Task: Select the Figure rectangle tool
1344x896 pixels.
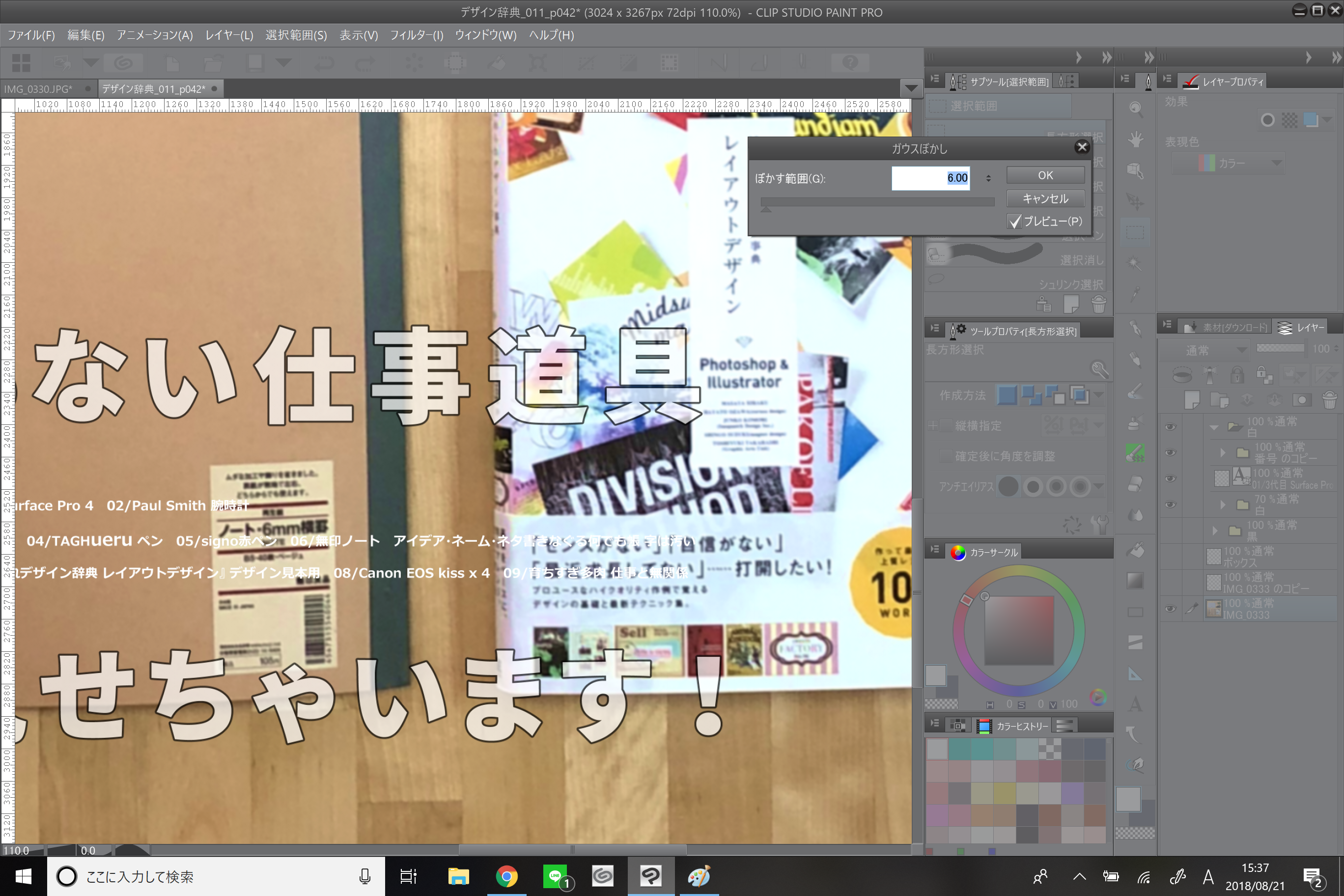Action: (1135, 612)
